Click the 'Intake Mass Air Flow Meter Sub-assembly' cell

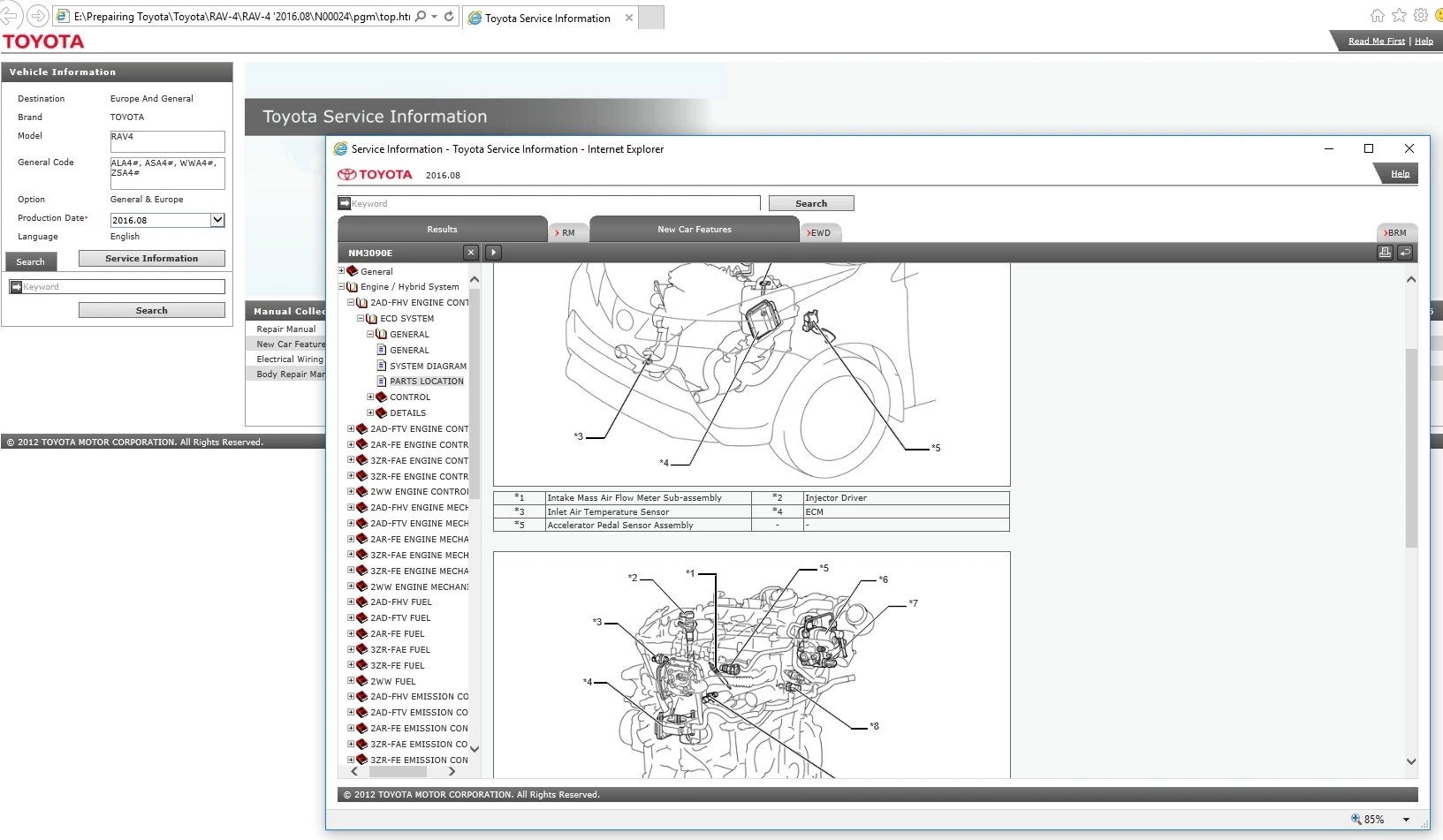tap(648, 498)
